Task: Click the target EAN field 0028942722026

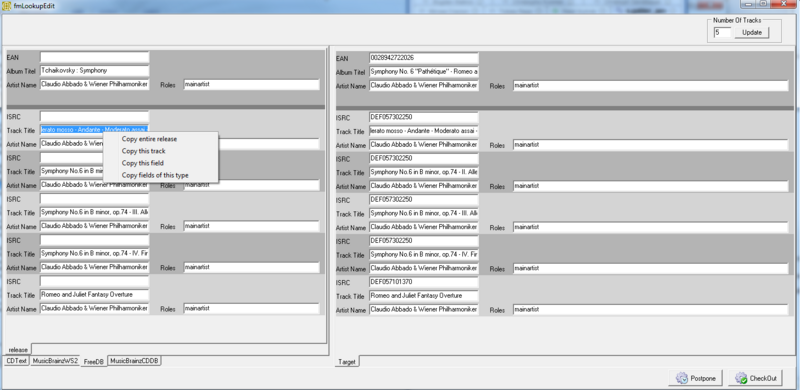Action: (424, 58)
